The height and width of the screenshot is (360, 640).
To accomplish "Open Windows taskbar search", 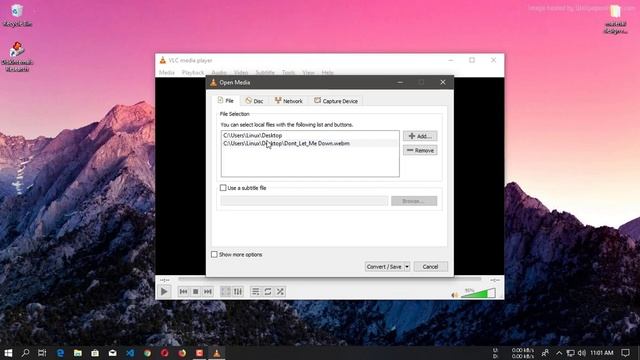I will click(25, 353).
